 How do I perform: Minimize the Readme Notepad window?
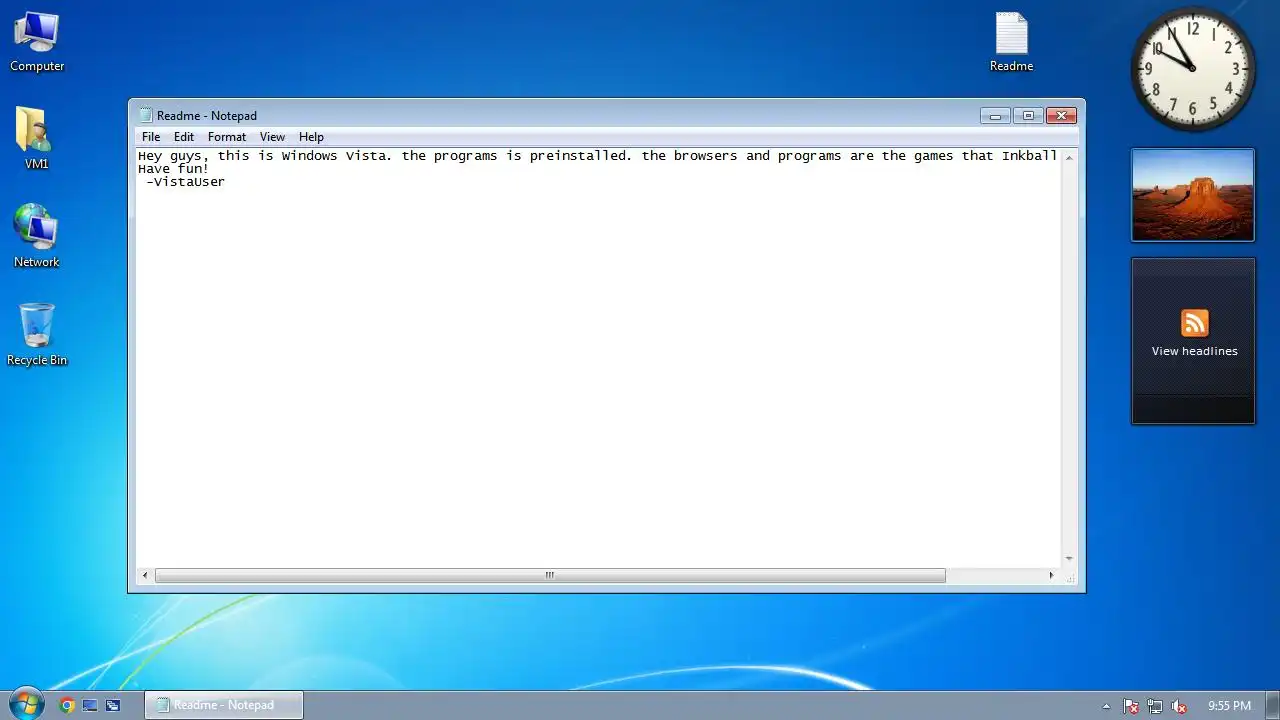pyautogui.click(x=995, y=116)
